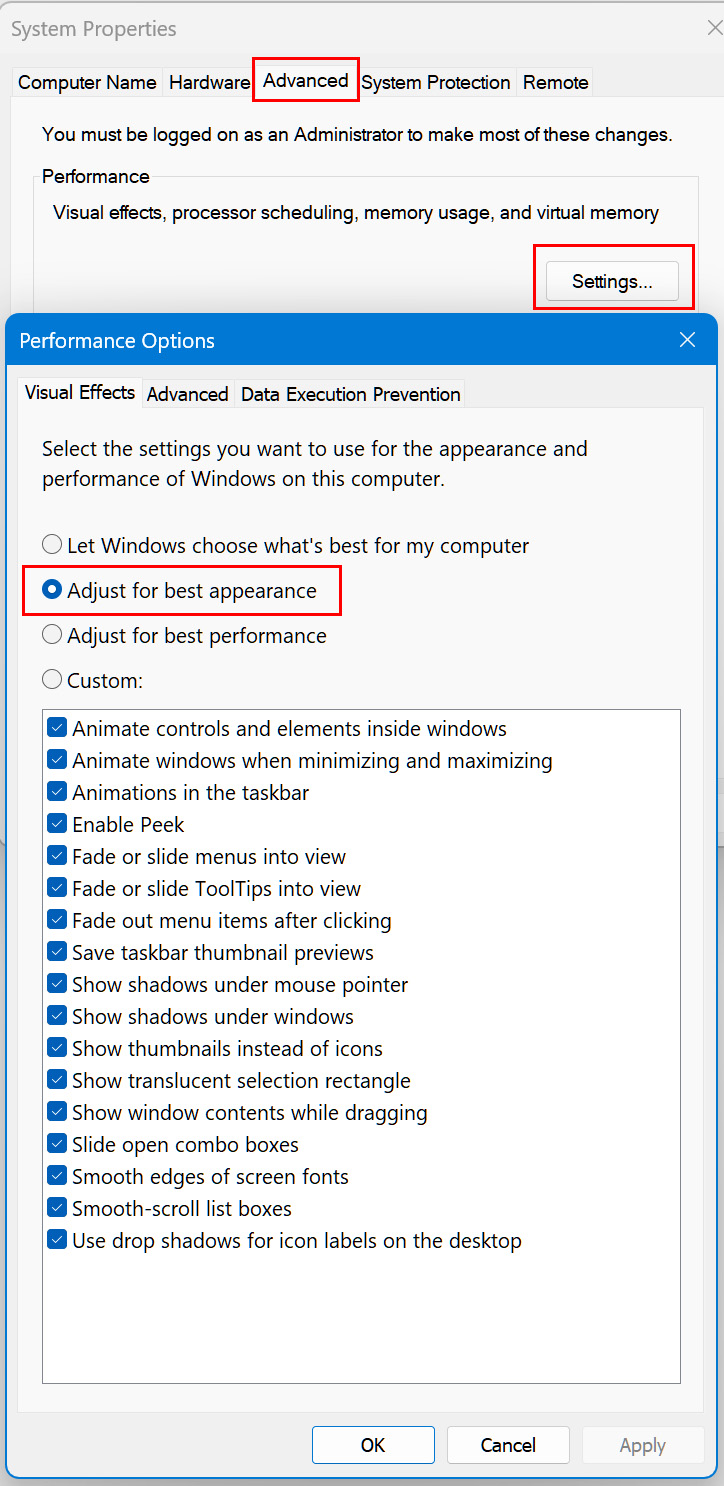Select Let Windows choose what's best

point(52,546)
